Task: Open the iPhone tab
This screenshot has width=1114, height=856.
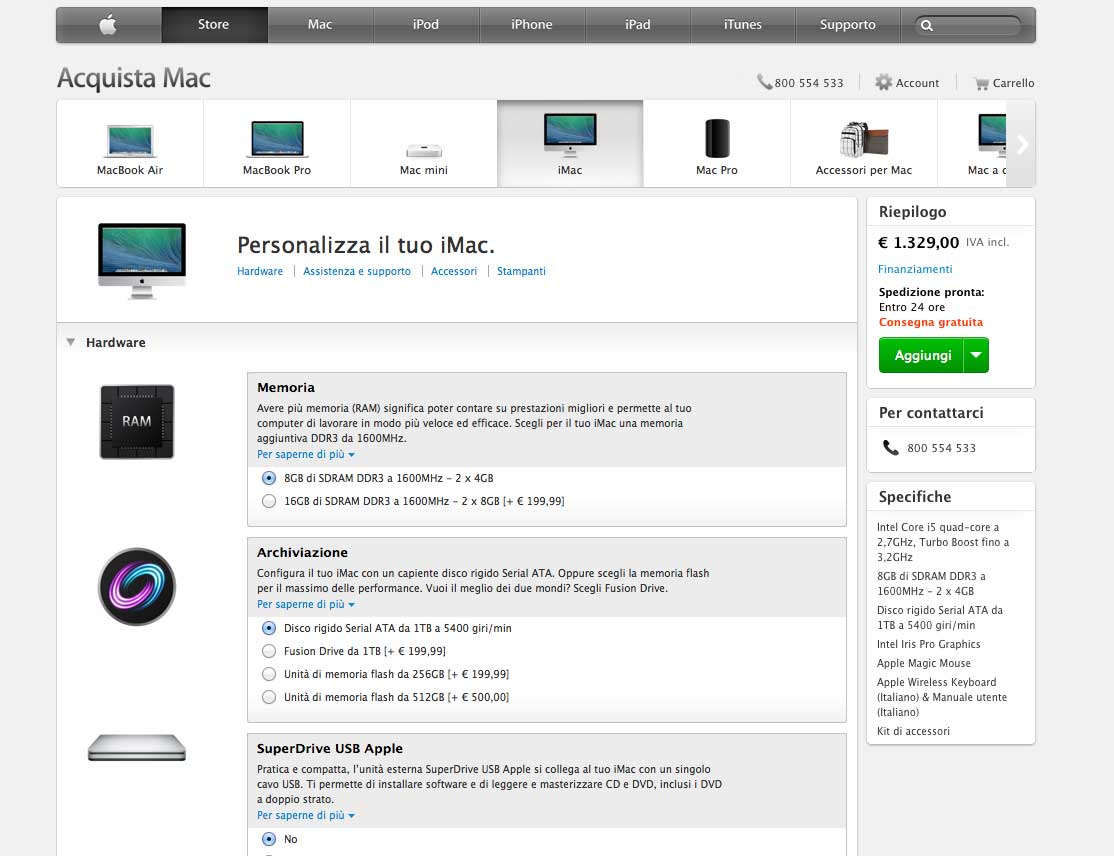Action: [x=531, y=25]
